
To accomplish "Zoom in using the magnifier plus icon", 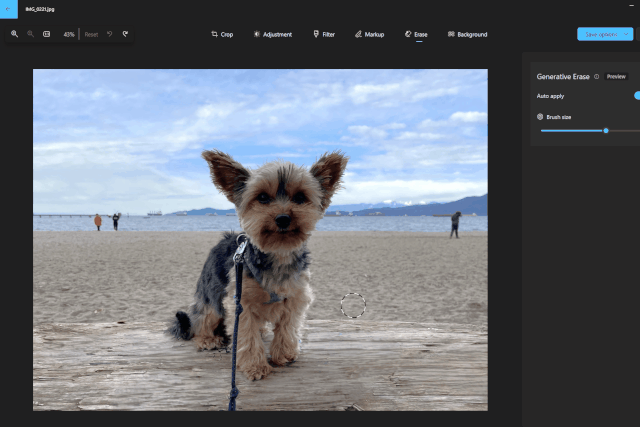I will click(14, 34).
